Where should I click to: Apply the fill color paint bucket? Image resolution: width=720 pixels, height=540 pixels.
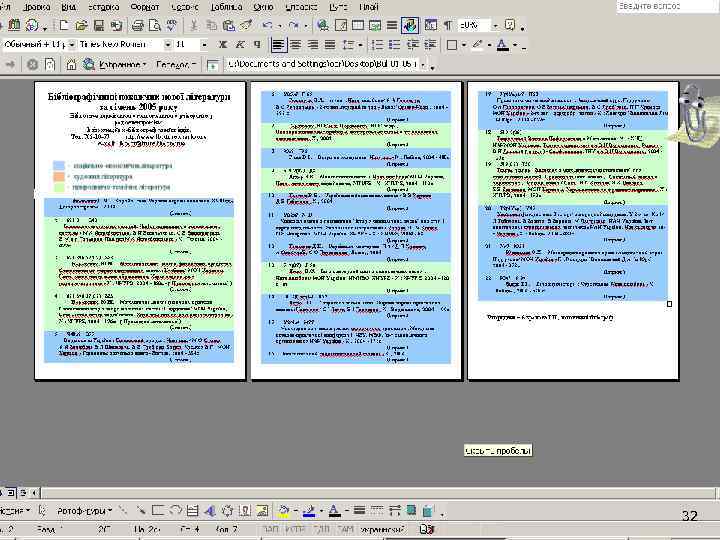tap(284, 511)
